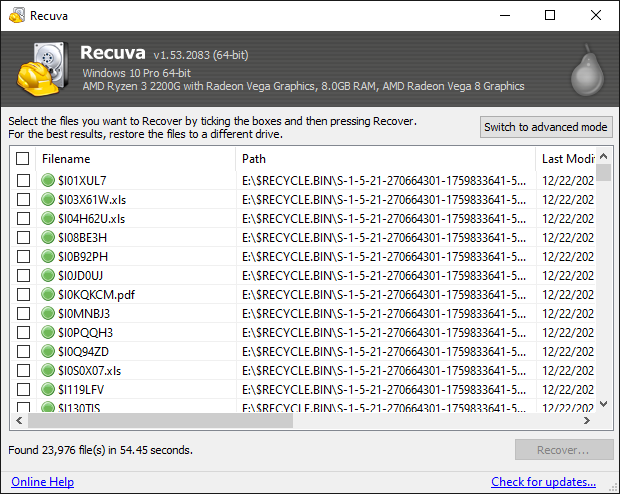Open the Online Help link
This screenshot has height=494, width=620.
coord(42,482)
